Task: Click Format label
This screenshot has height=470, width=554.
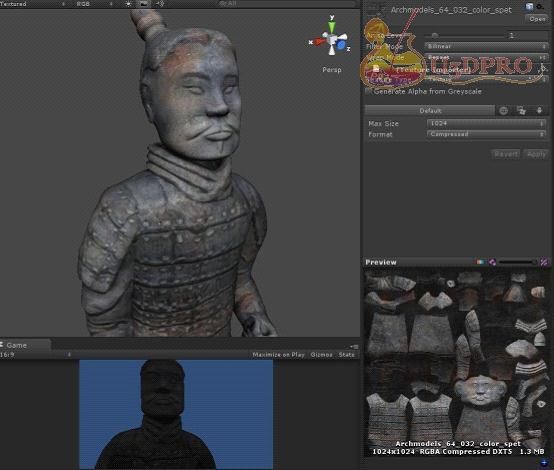Action: [380, 134]
